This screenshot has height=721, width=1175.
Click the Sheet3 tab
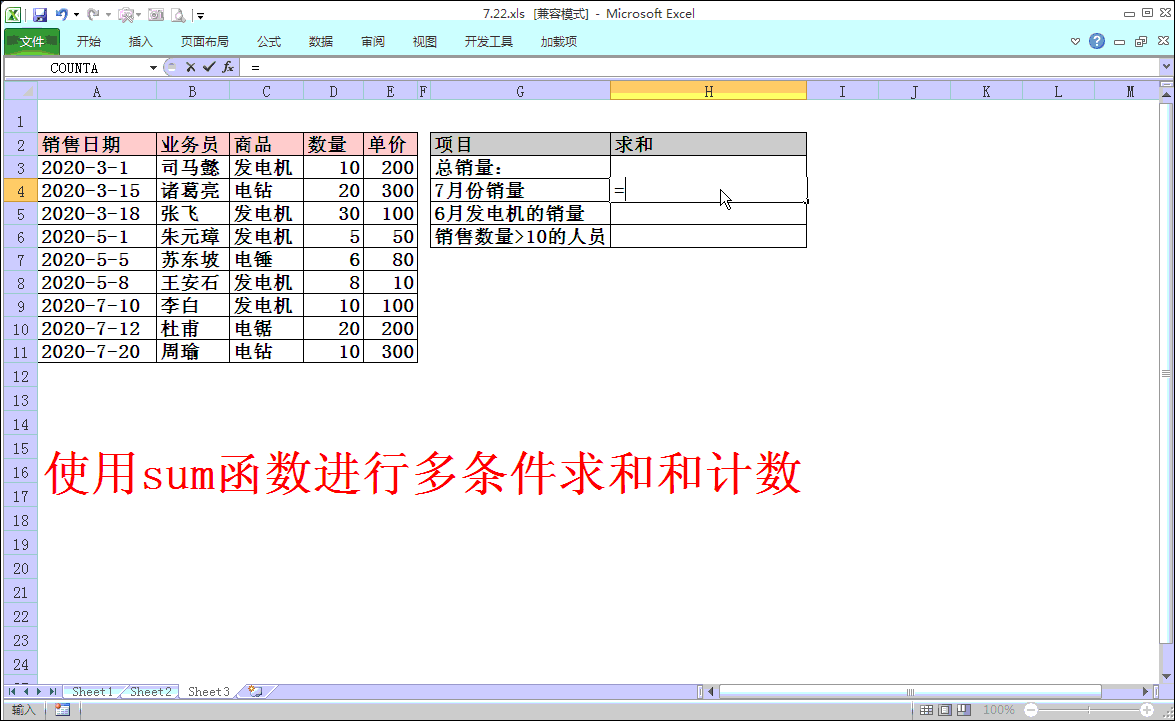pos(208,692)
